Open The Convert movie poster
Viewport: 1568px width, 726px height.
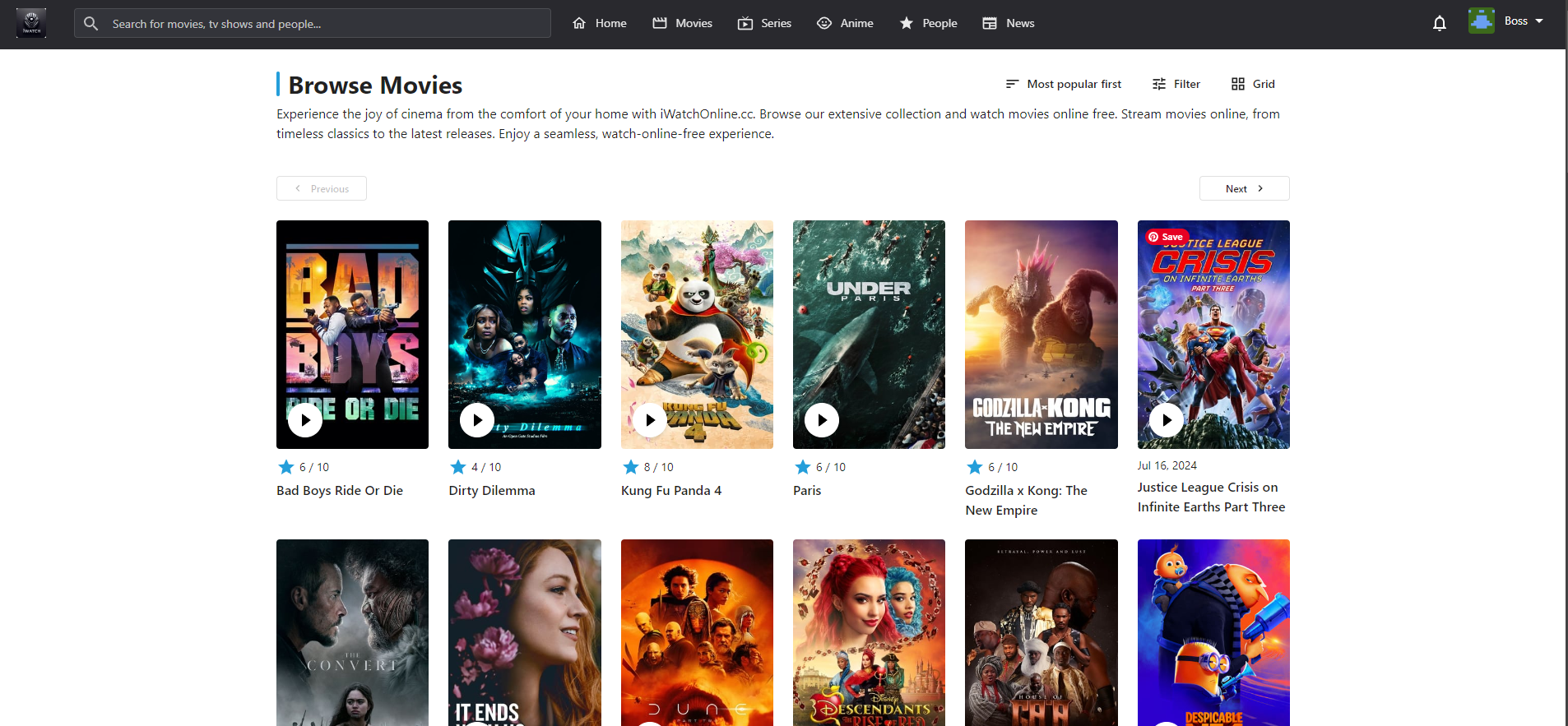pos(352,632)
